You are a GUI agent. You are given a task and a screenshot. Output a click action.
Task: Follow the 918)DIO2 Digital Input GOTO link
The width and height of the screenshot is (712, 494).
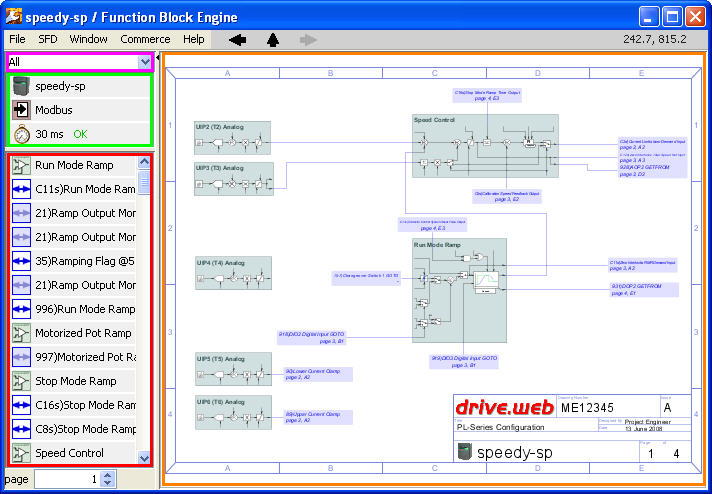[312, 337]
